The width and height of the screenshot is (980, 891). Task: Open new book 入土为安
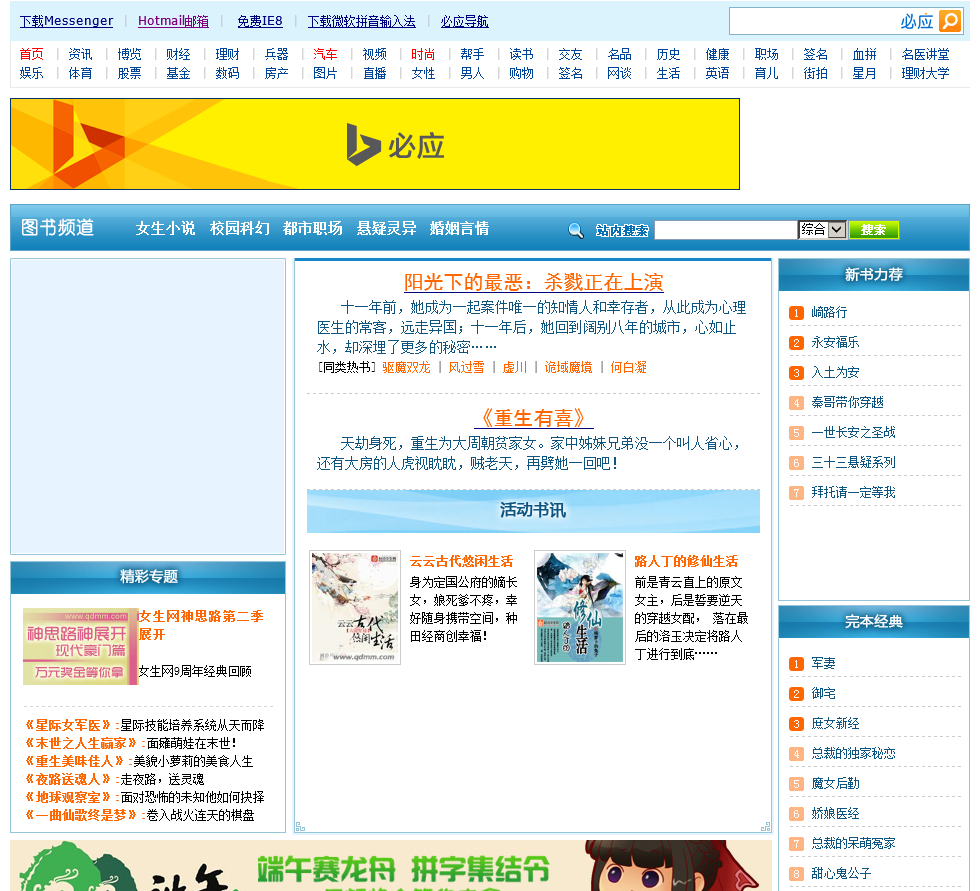pyautogui.click(x=835, y=372)
